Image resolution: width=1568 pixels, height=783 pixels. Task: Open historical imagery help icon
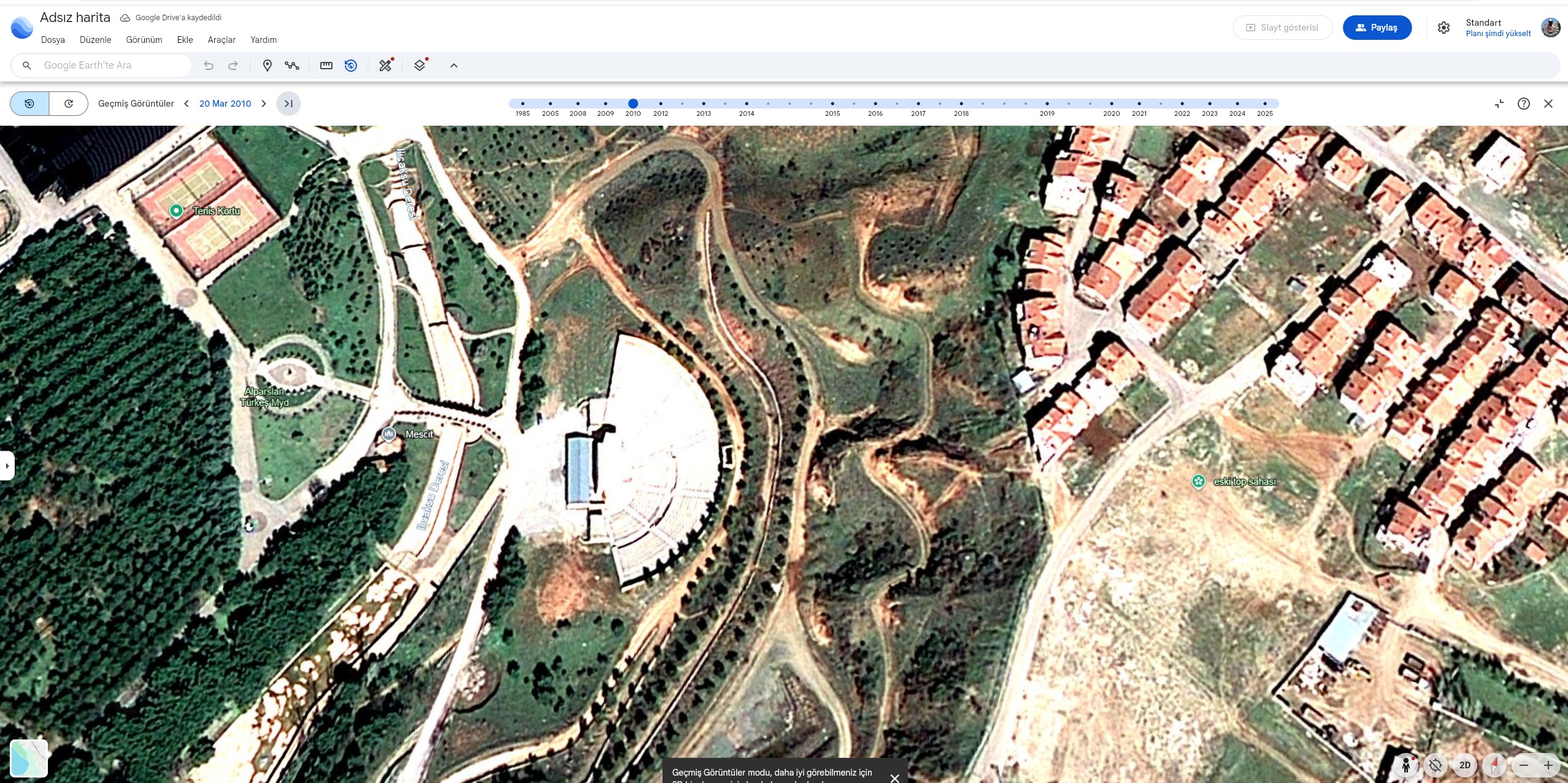(x=1524, y=104)
